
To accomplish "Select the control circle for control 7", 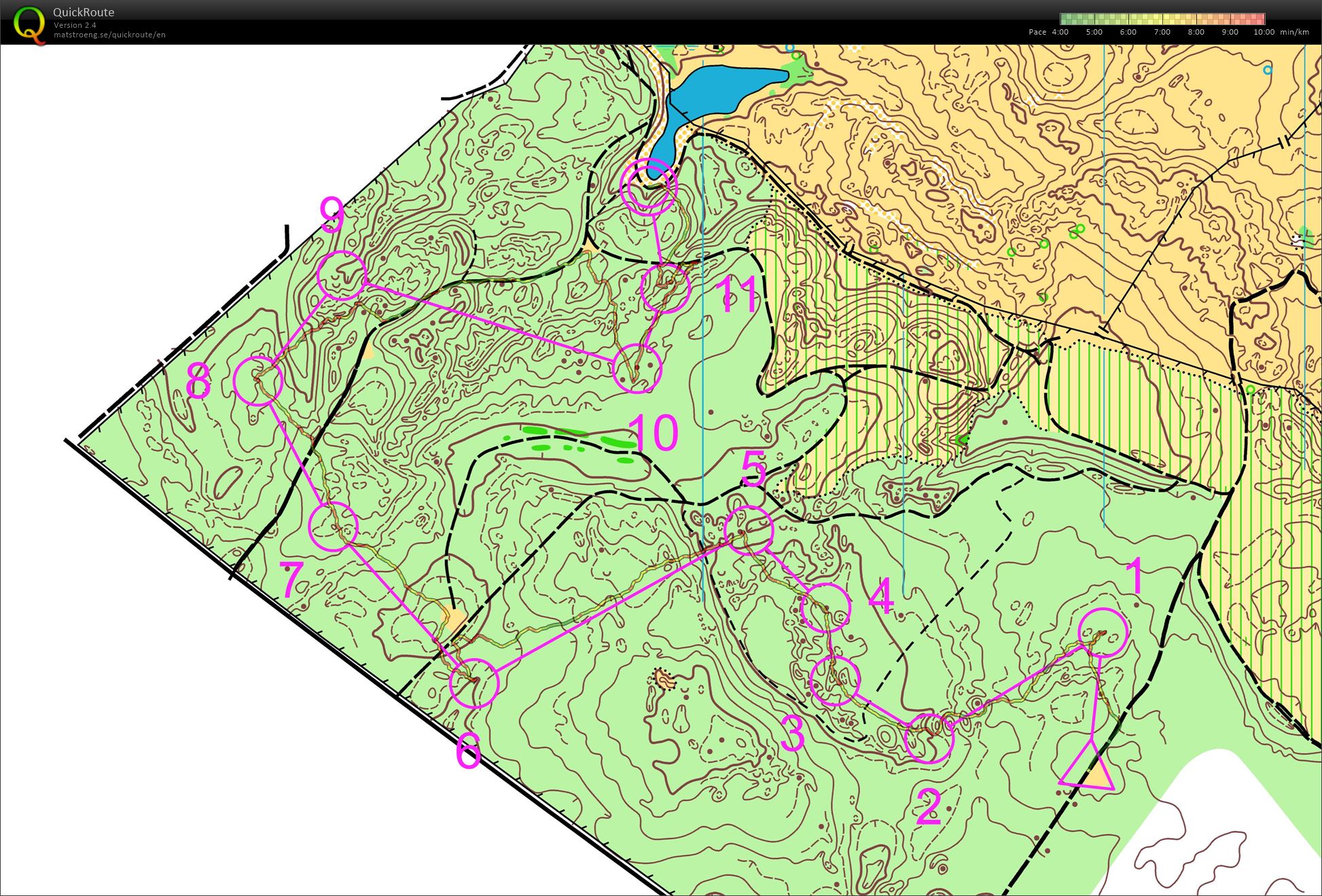I will click(333, 526).
